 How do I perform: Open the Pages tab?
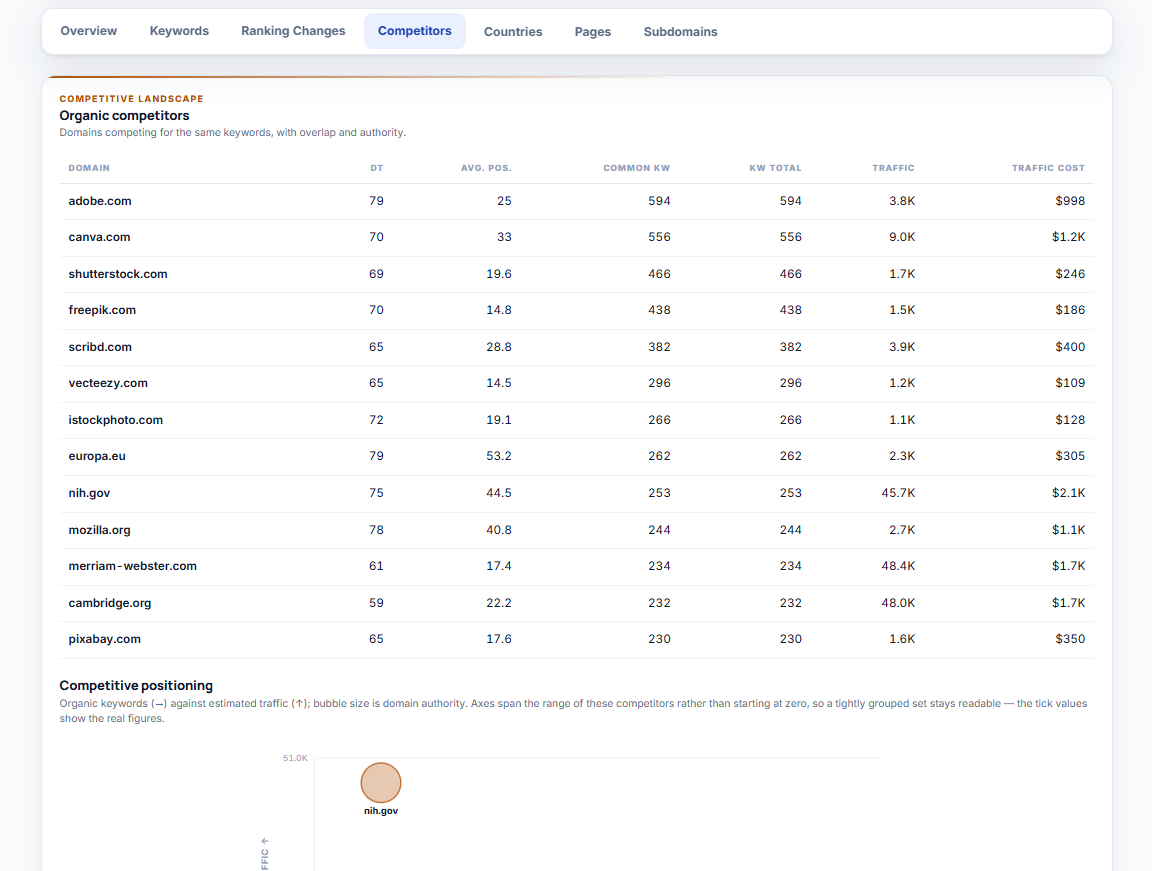(593, 32)
